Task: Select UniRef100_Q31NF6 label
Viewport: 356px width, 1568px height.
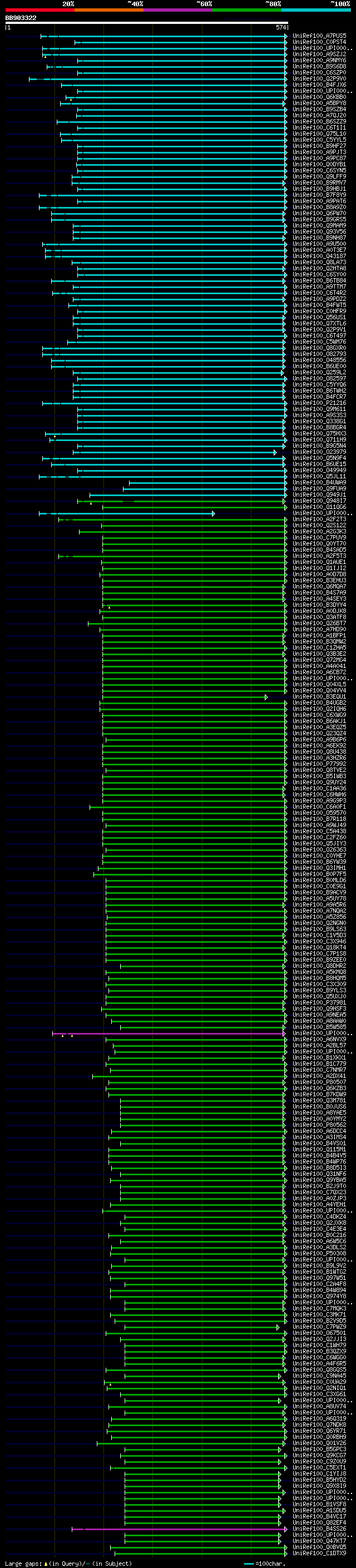Action: tap(319, 1174)
